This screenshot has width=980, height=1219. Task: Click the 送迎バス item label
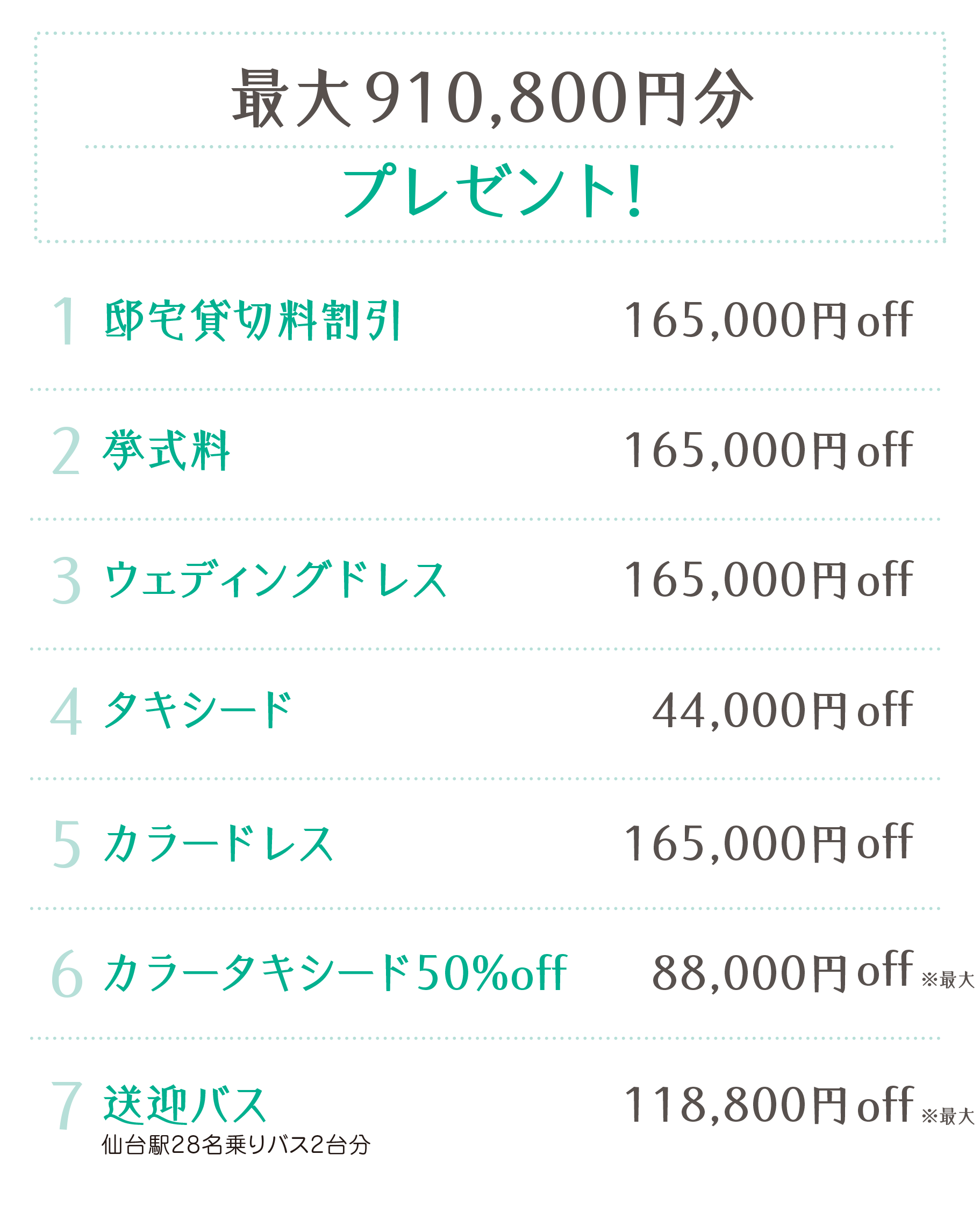184,1104
